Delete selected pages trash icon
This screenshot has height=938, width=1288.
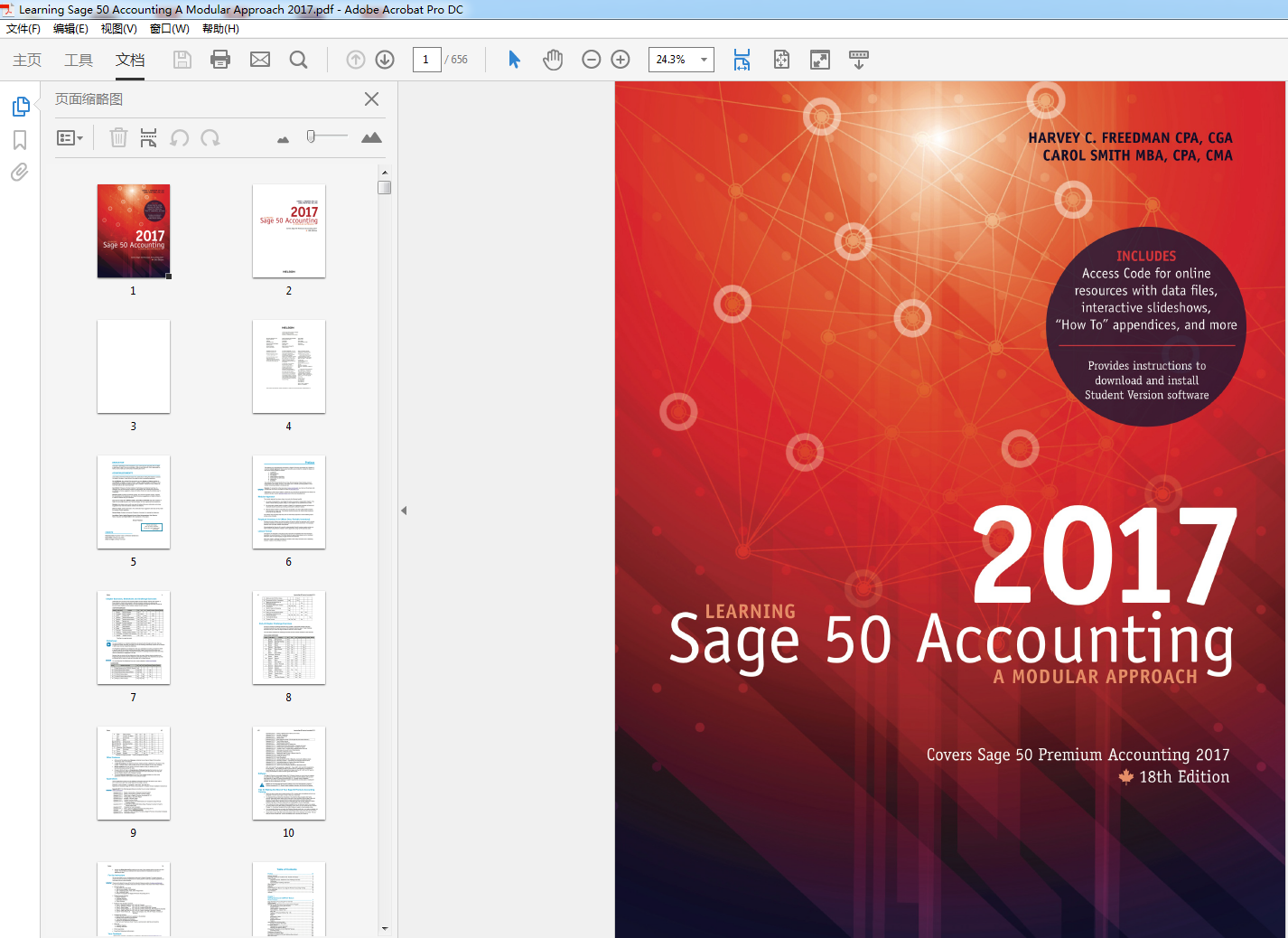[x=118, y=137]
